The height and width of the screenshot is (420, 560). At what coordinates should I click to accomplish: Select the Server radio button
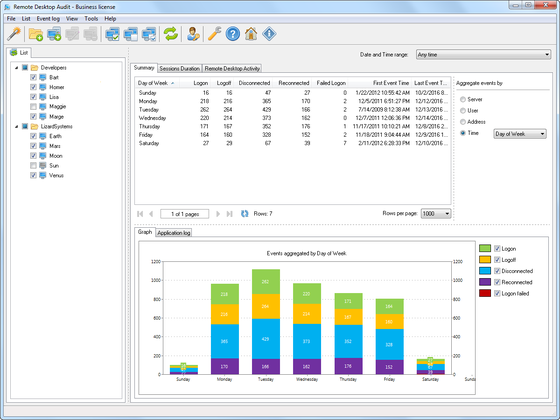coord(463,99)
